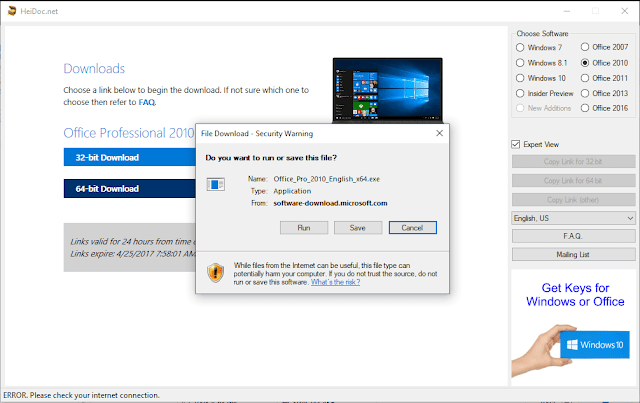This screenshot has height=403, width=640.
Task: Close the HeiDoc.net window
Action: point(624,11)
